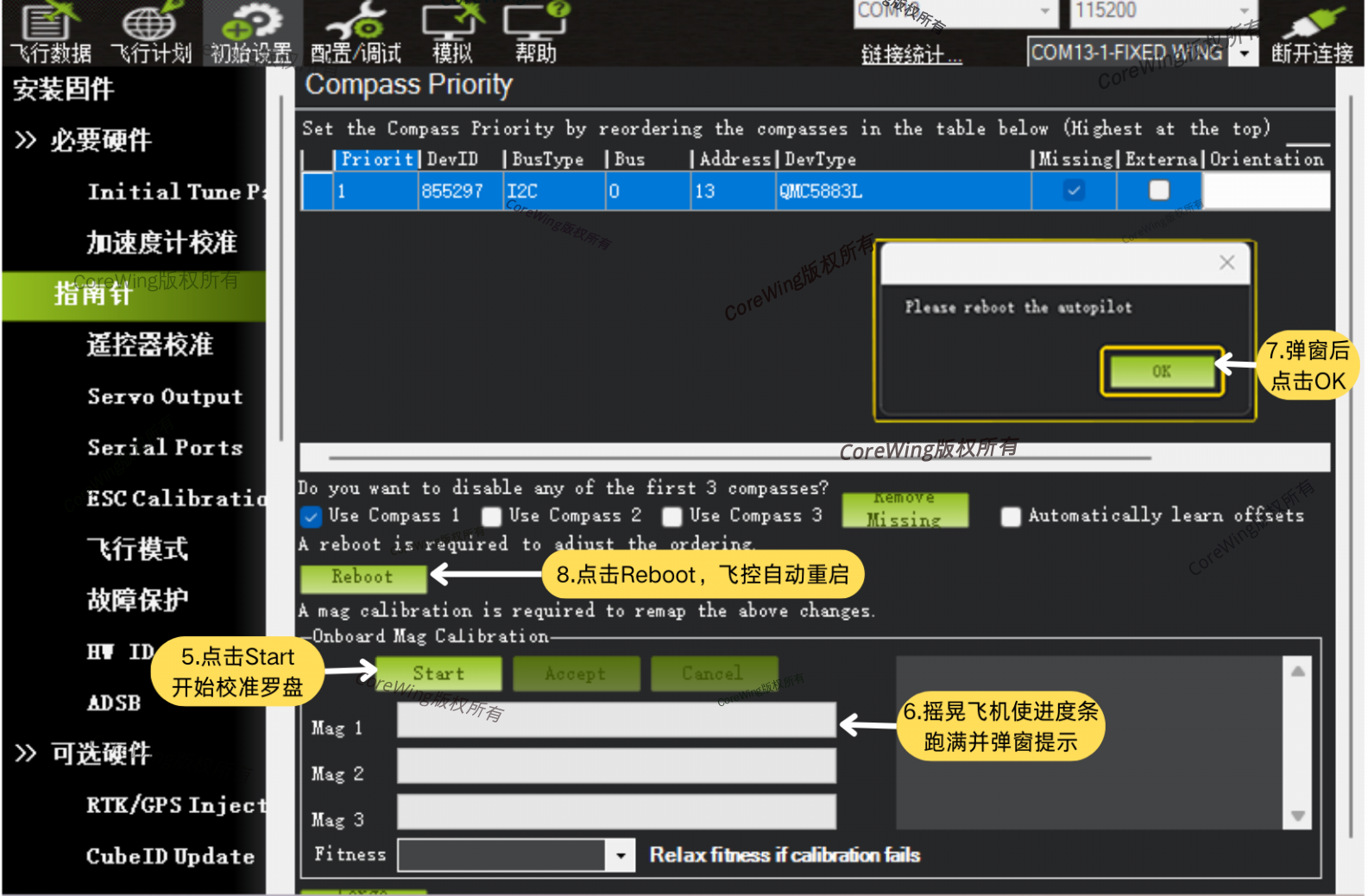Open the 模拟 simulation icon
1368x896 pixels.
452,33
